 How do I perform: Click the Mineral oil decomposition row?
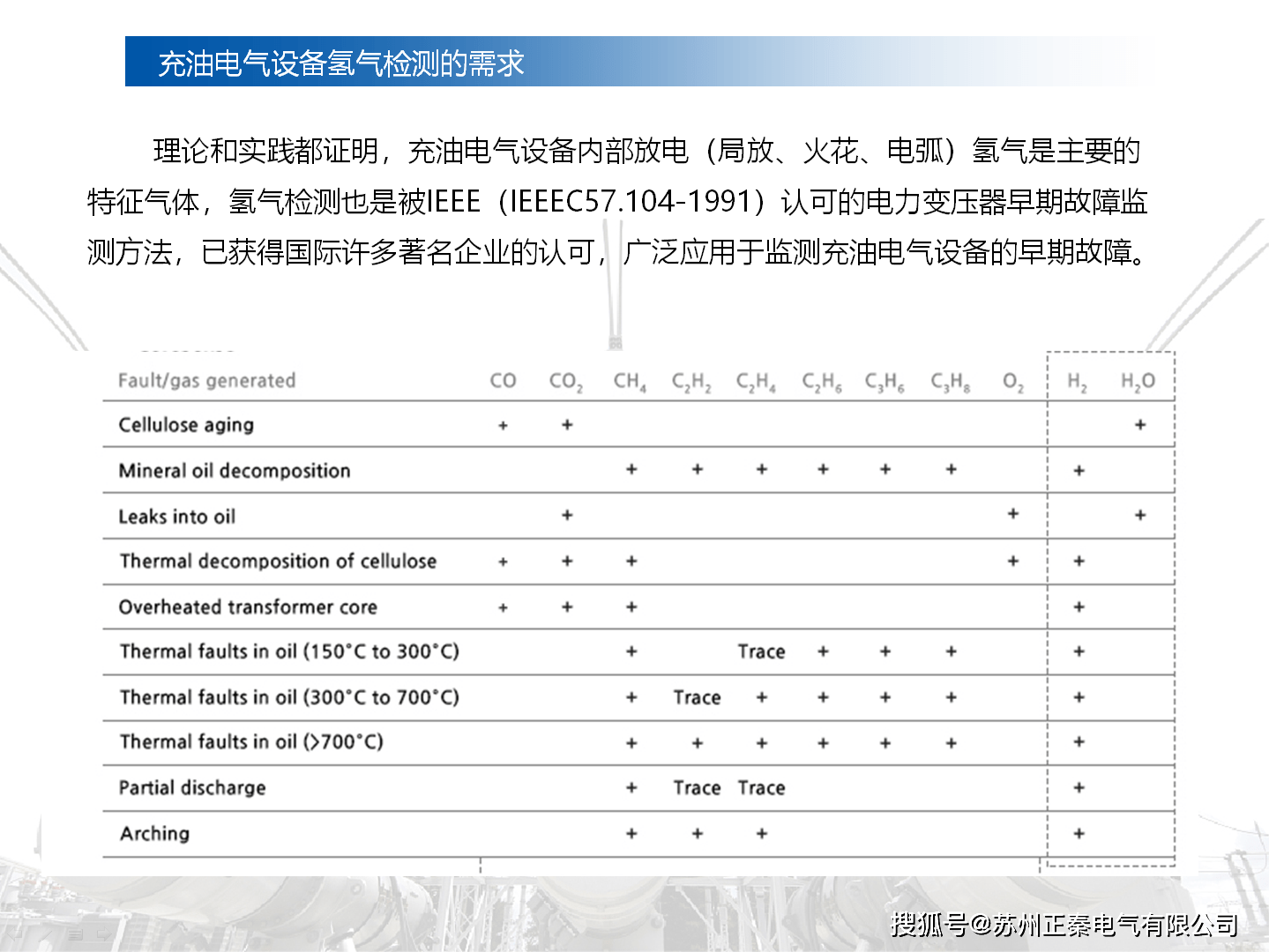[x=234, y=470]
